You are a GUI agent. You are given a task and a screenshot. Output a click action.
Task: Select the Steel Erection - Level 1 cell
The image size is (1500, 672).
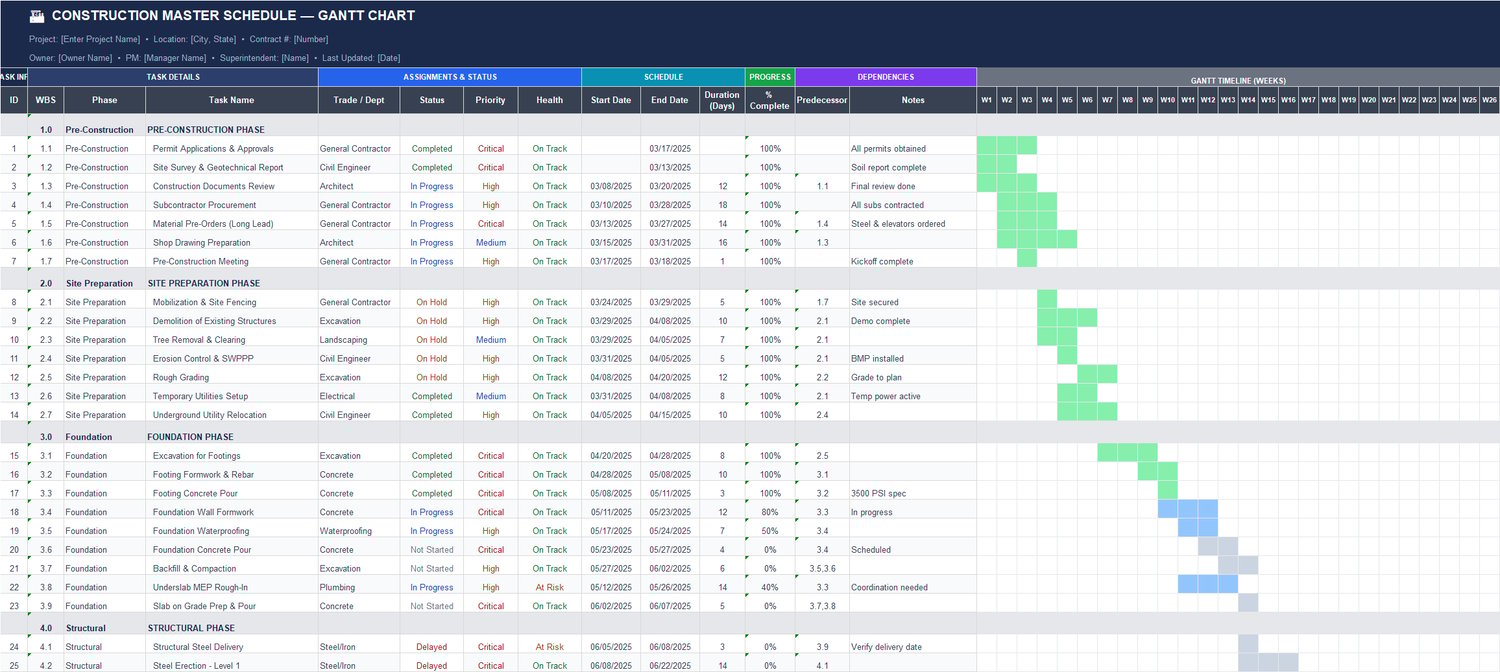tap(232, 665)
